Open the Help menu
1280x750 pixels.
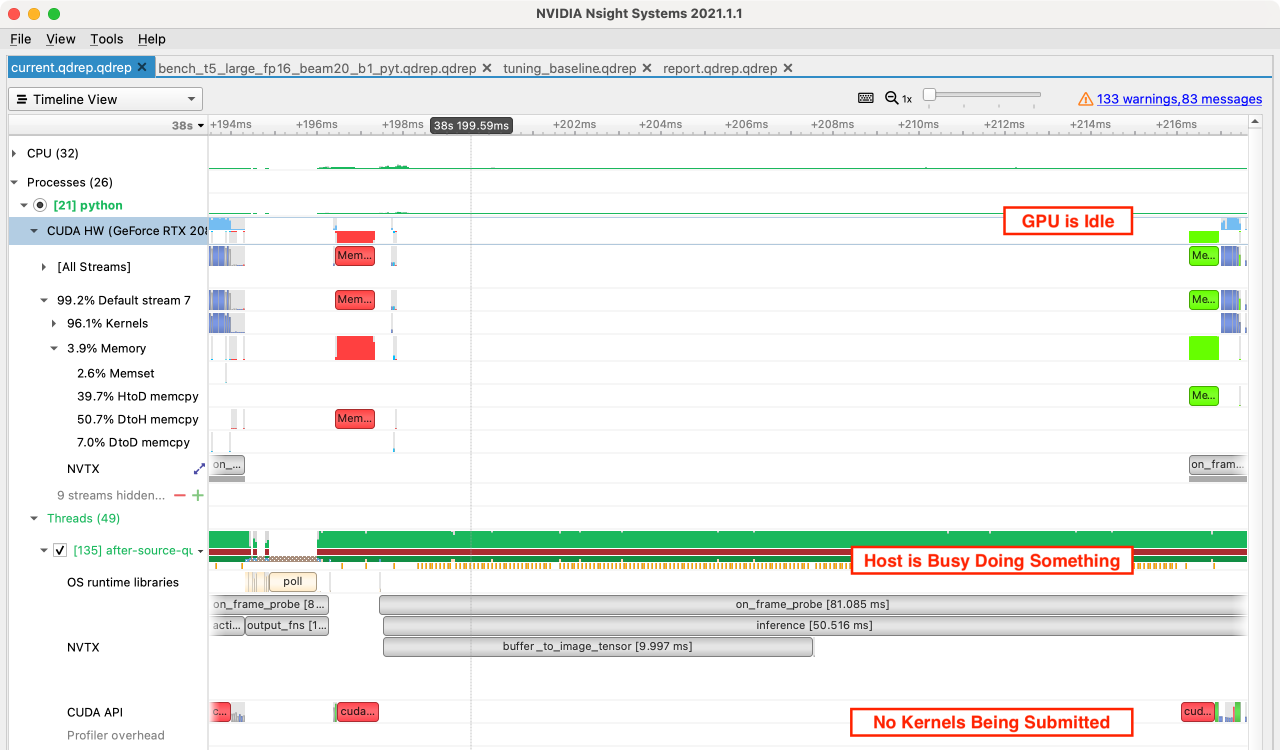click(x=152, y=39)
